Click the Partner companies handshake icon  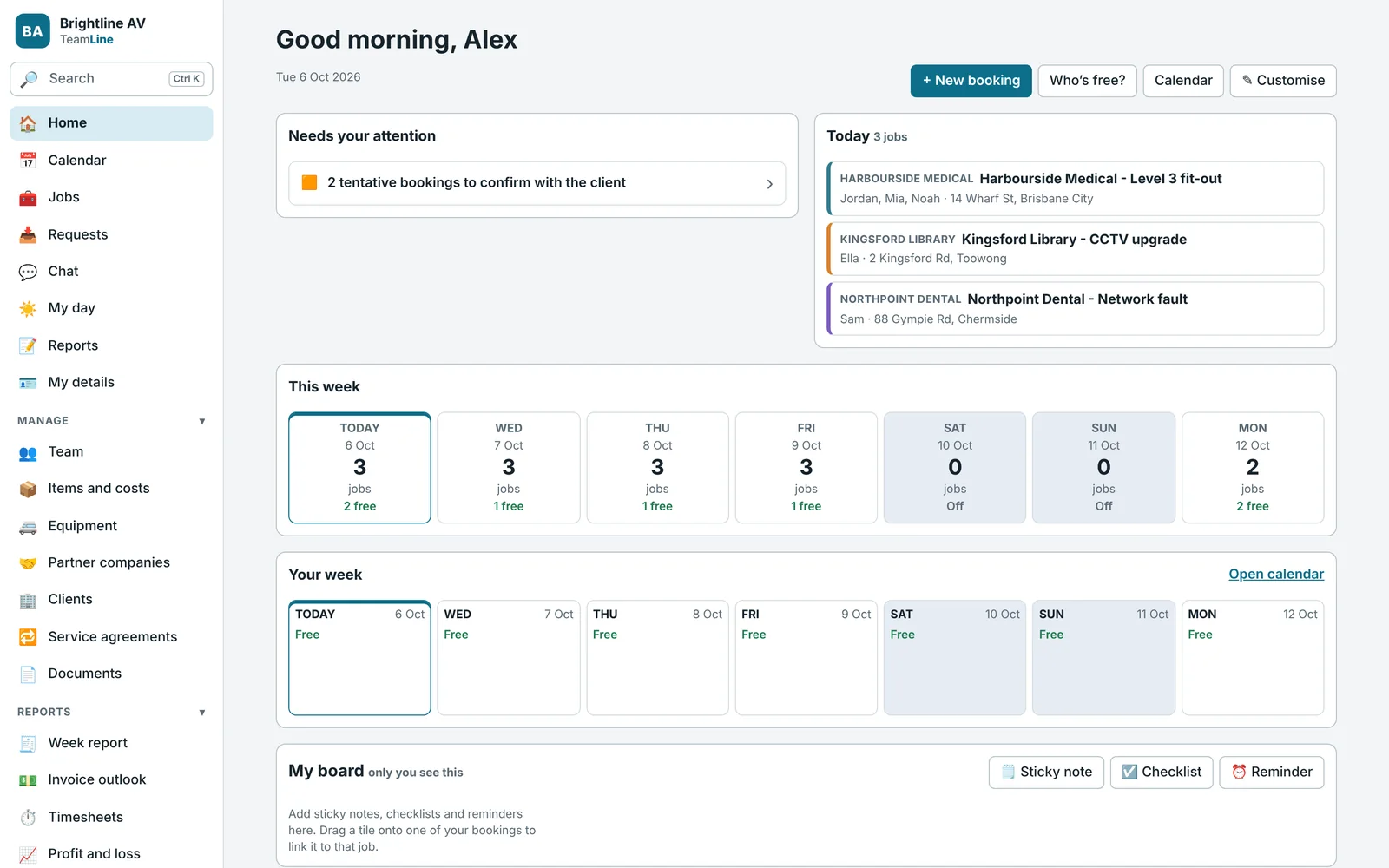point(28,562)
